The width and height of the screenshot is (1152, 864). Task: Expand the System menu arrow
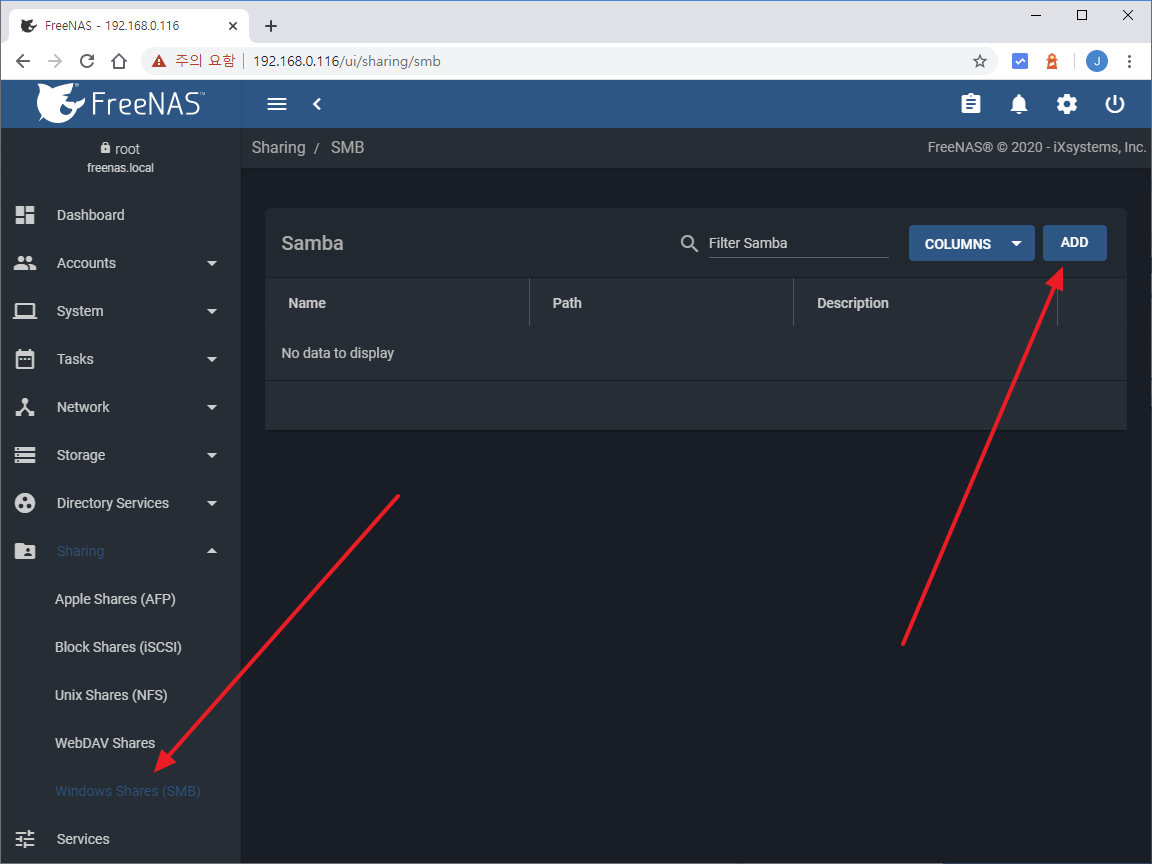click(212, 311)
